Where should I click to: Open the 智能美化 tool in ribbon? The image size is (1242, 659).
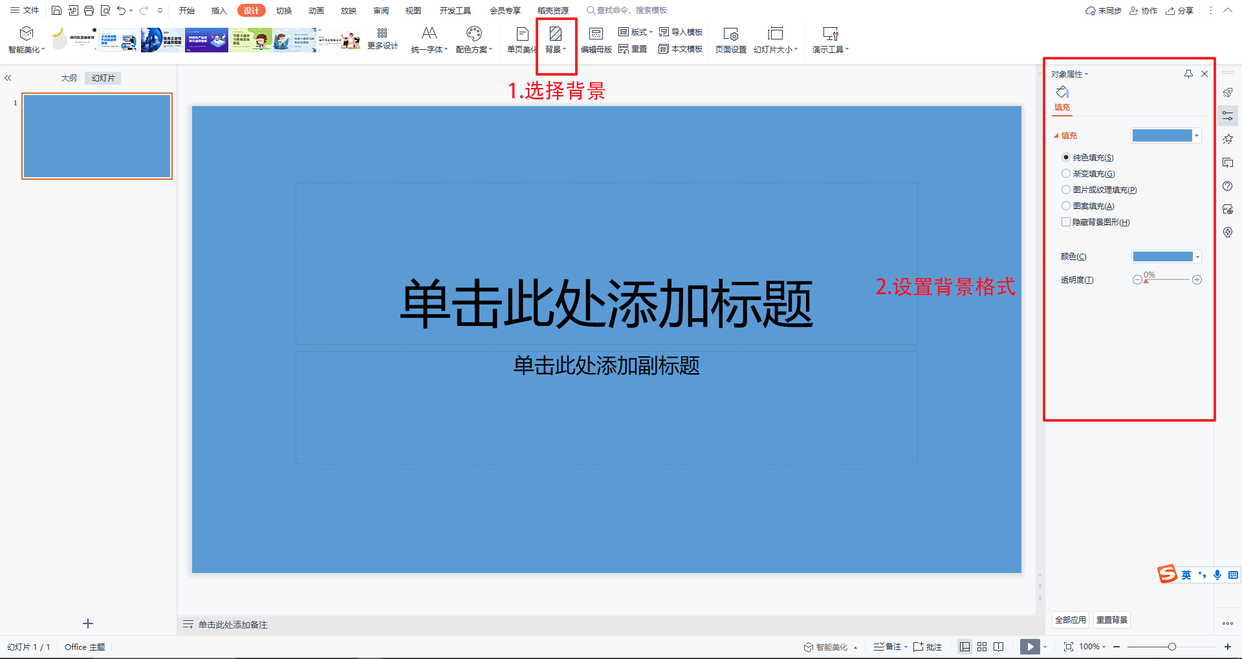point(26,40)
